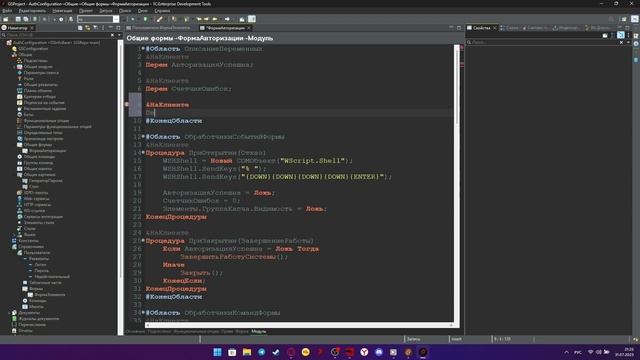
Task: Select the Справочники tree node
Action: (31, 247)
